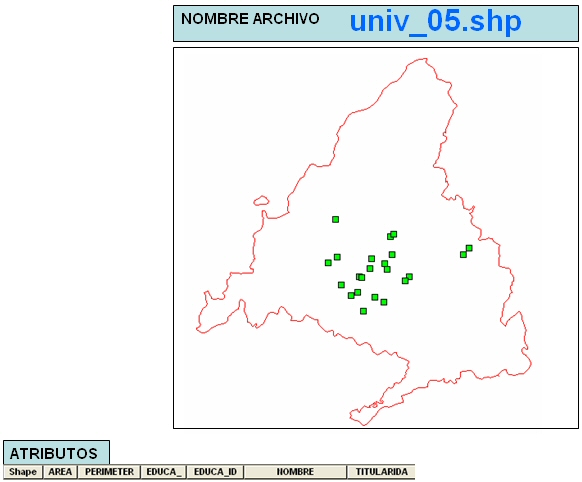Screen dimensions: 582x482
Task: Click the univ_05.shp file name text
Action: 435,21
